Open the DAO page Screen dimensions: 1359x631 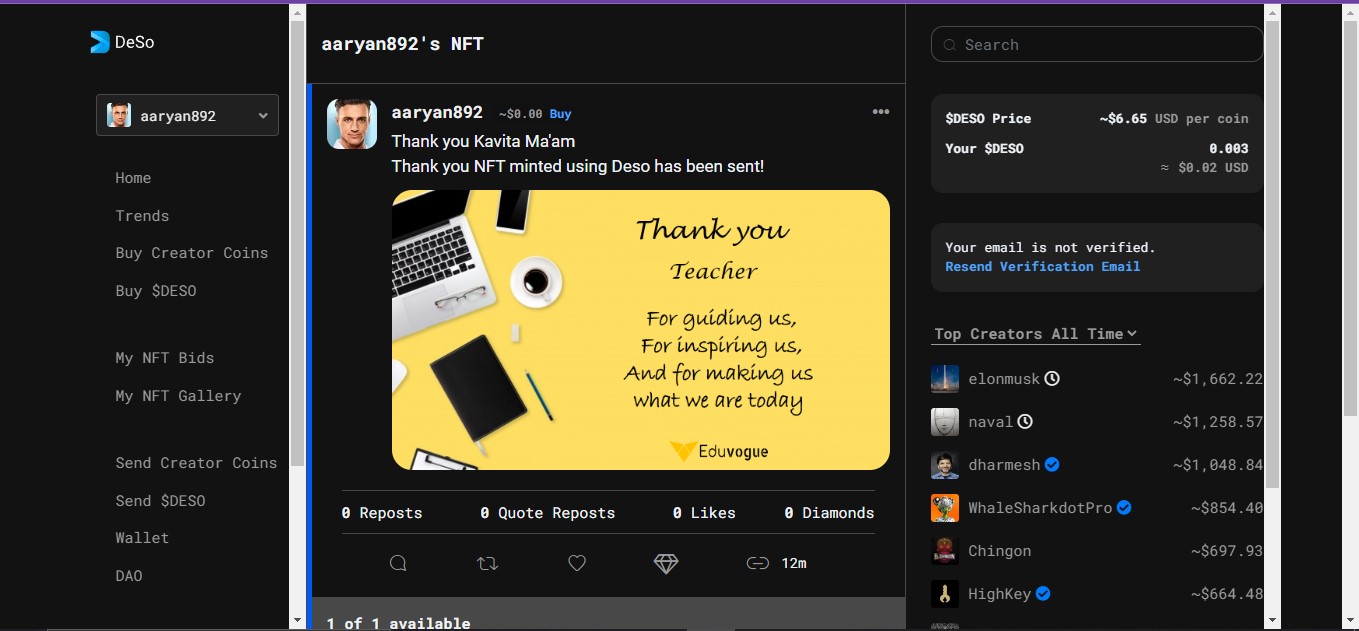pyautogui.click(x=129, y=576)
